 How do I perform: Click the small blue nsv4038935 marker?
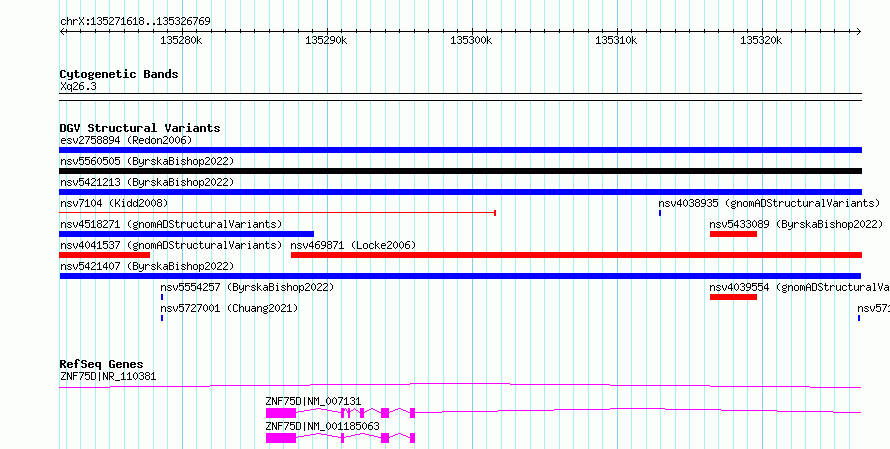pyautogui.click(x=660, y=213)
